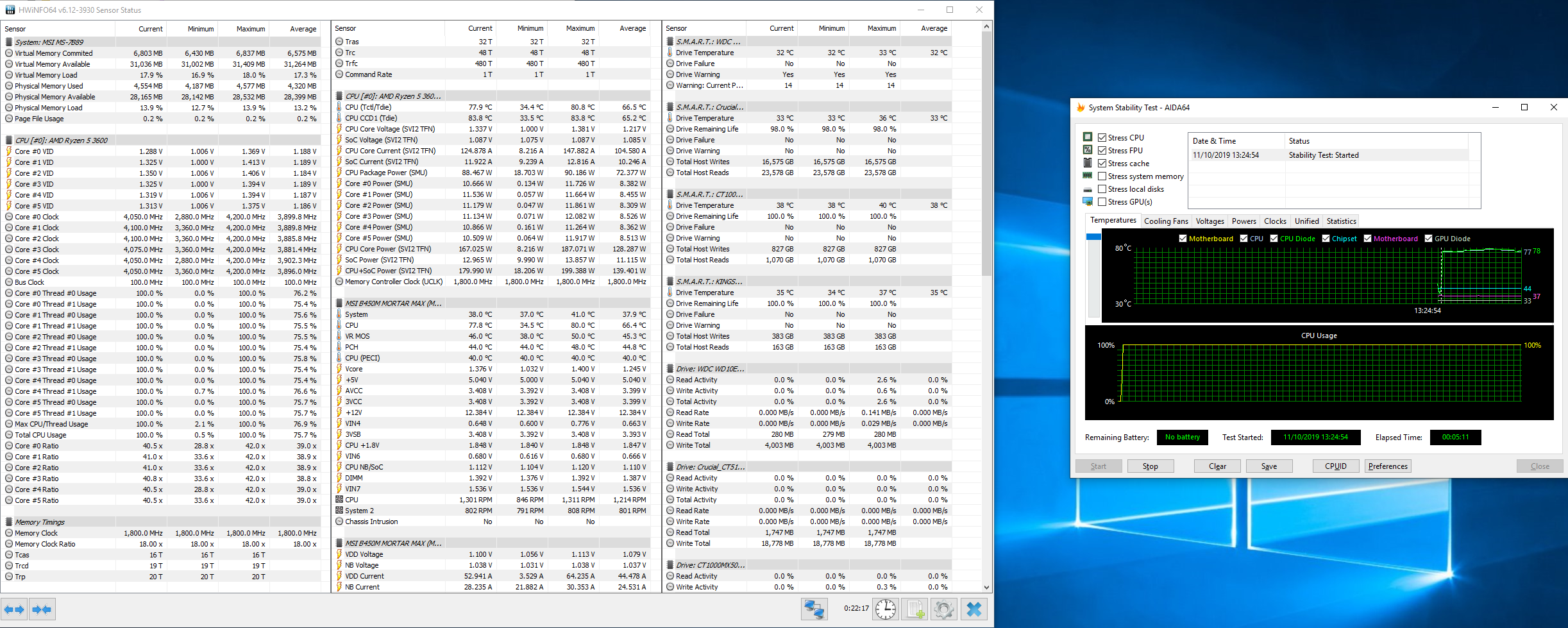
Task: Click the chip icon beside Stress cache
Action: tap(1088, 163)
